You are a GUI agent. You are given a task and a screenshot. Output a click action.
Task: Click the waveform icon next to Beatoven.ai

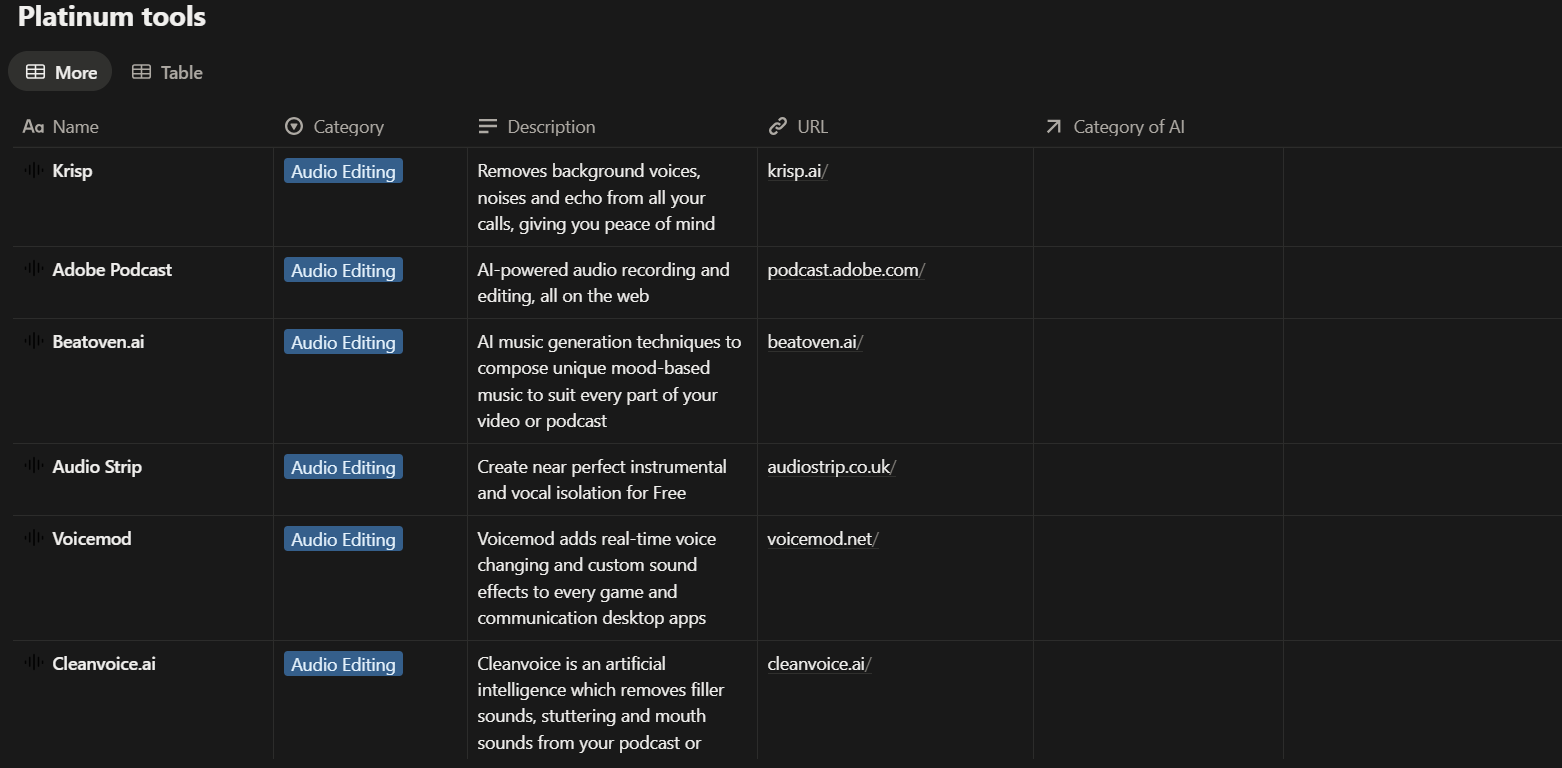(x=33, y=341)
